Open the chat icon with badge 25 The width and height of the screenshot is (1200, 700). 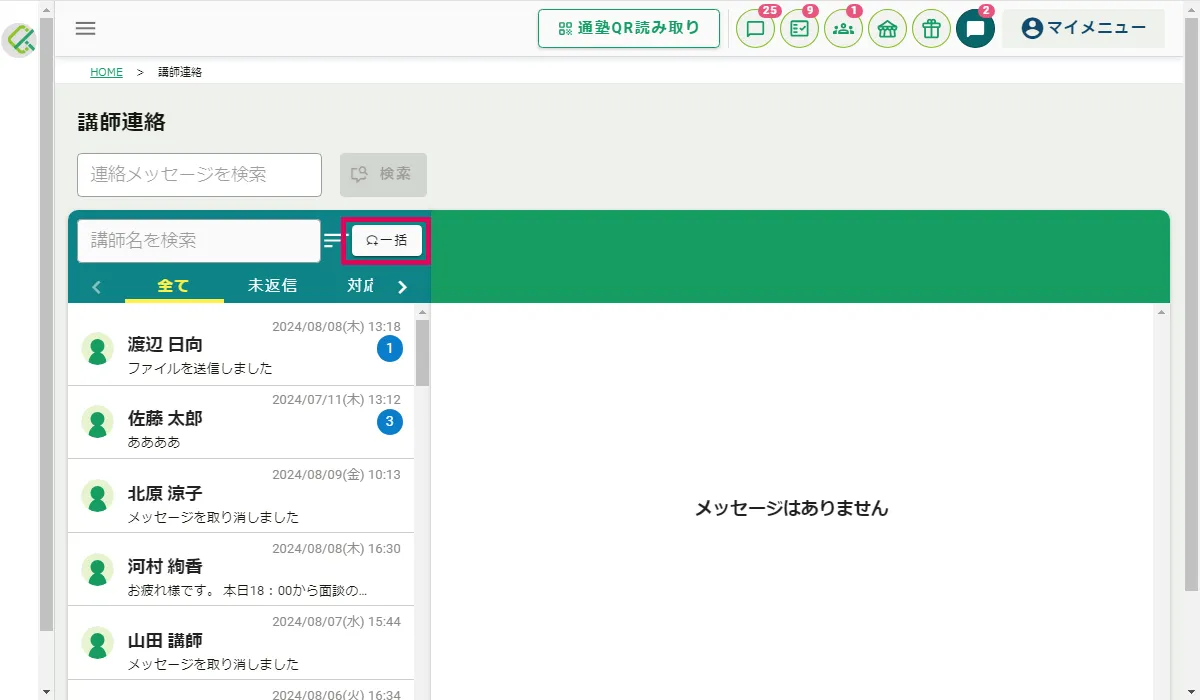pyautogui.click(x=755, y=29)
